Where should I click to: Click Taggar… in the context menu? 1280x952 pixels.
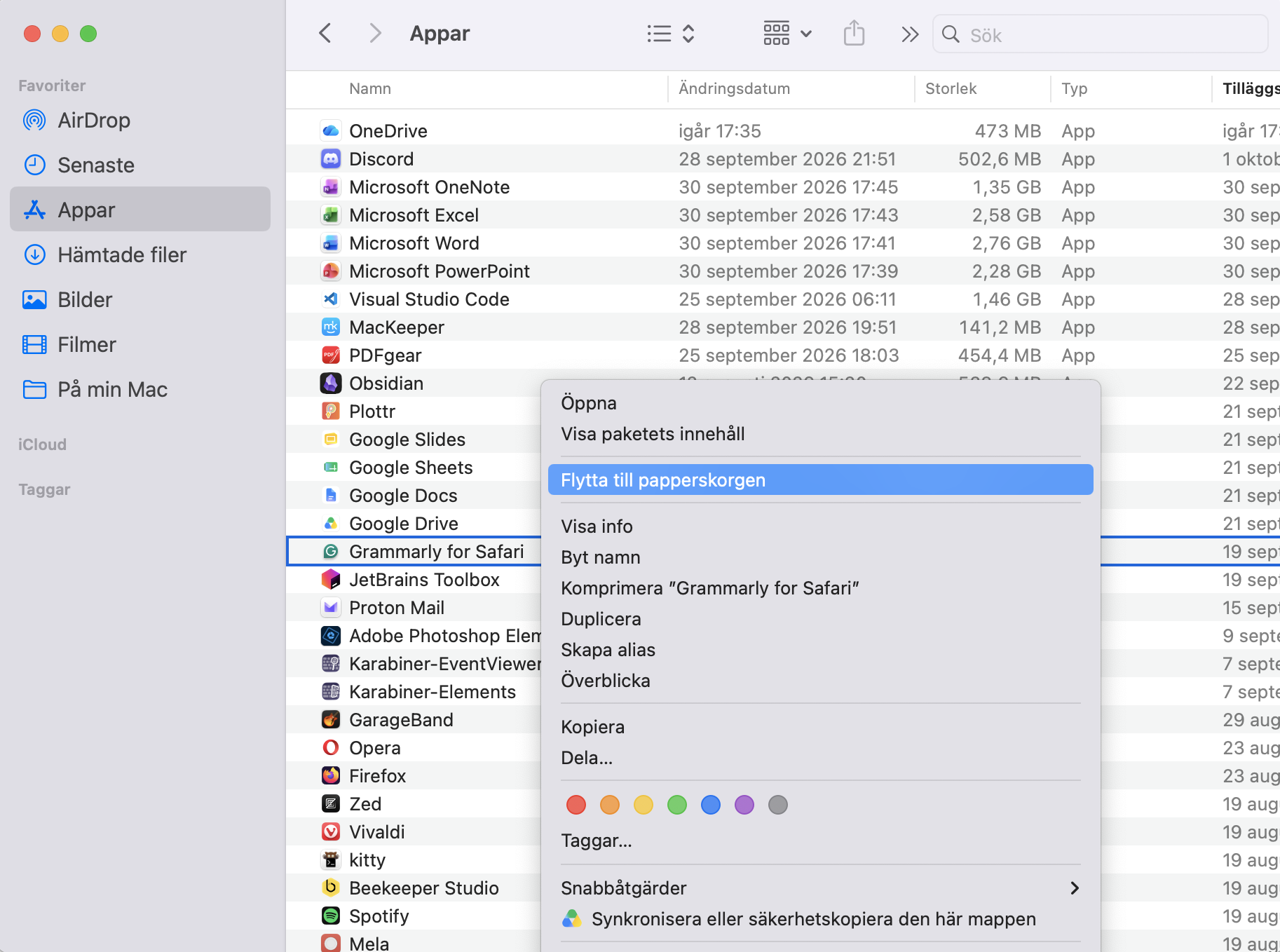pos(821,841)
